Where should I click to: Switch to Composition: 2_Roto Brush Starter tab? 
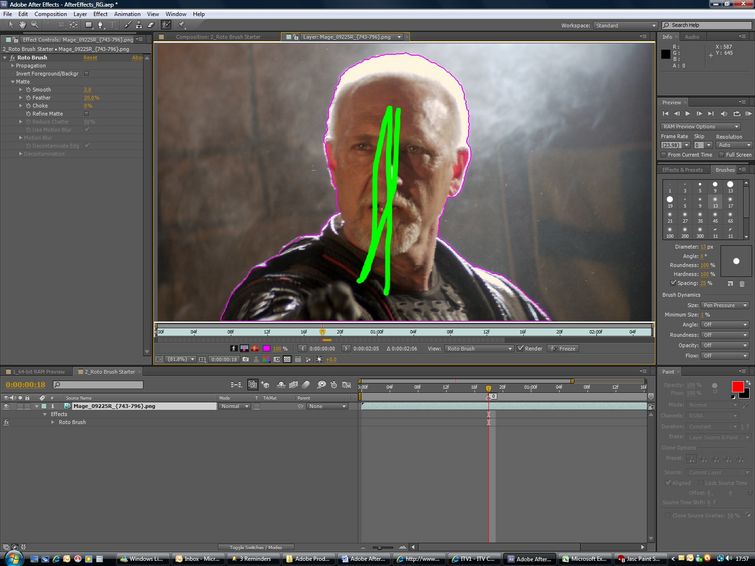(x=218, y=37)
